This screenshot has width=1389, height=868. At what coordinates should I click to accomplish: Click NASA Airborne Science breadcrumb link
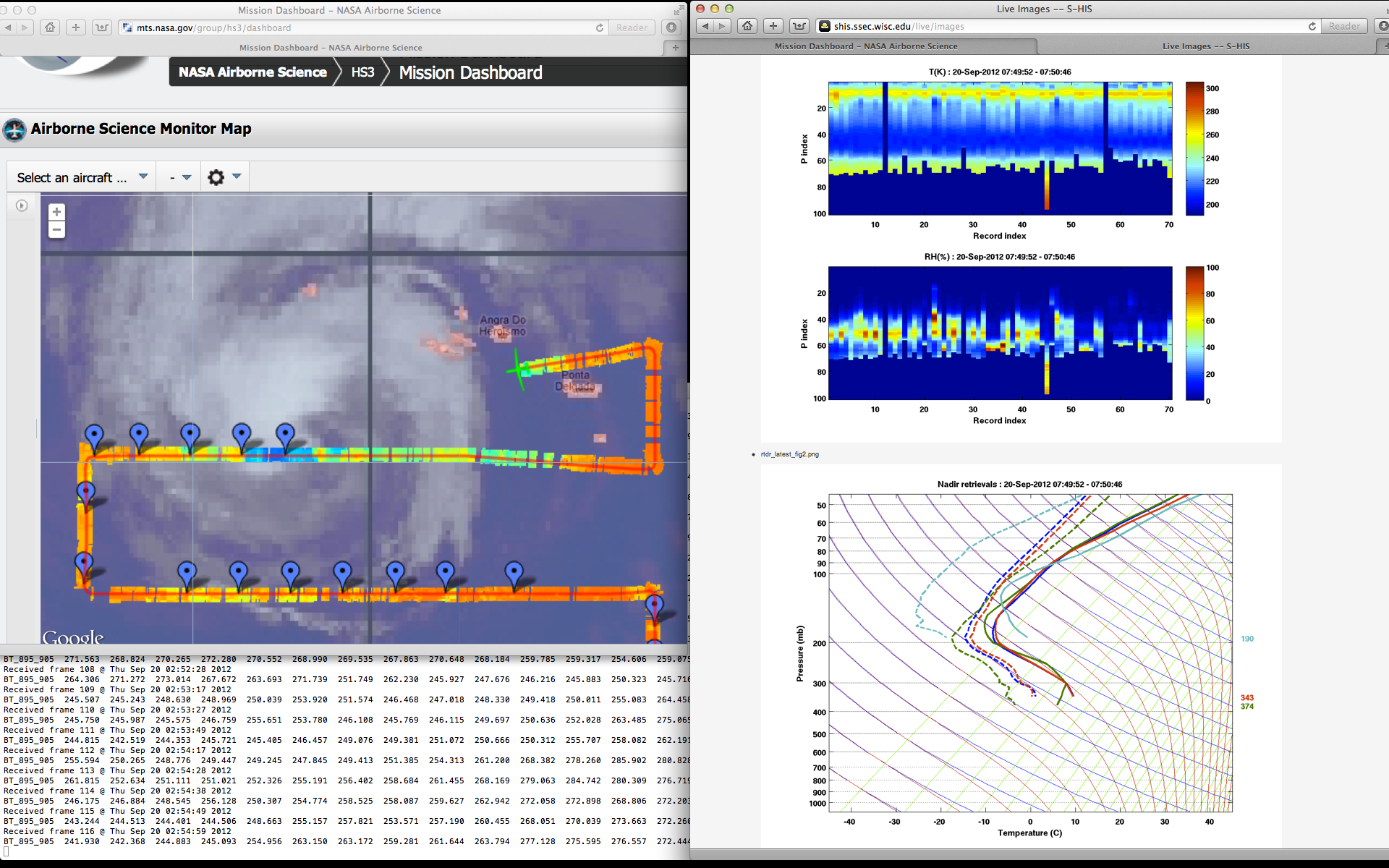click(252, 72)
